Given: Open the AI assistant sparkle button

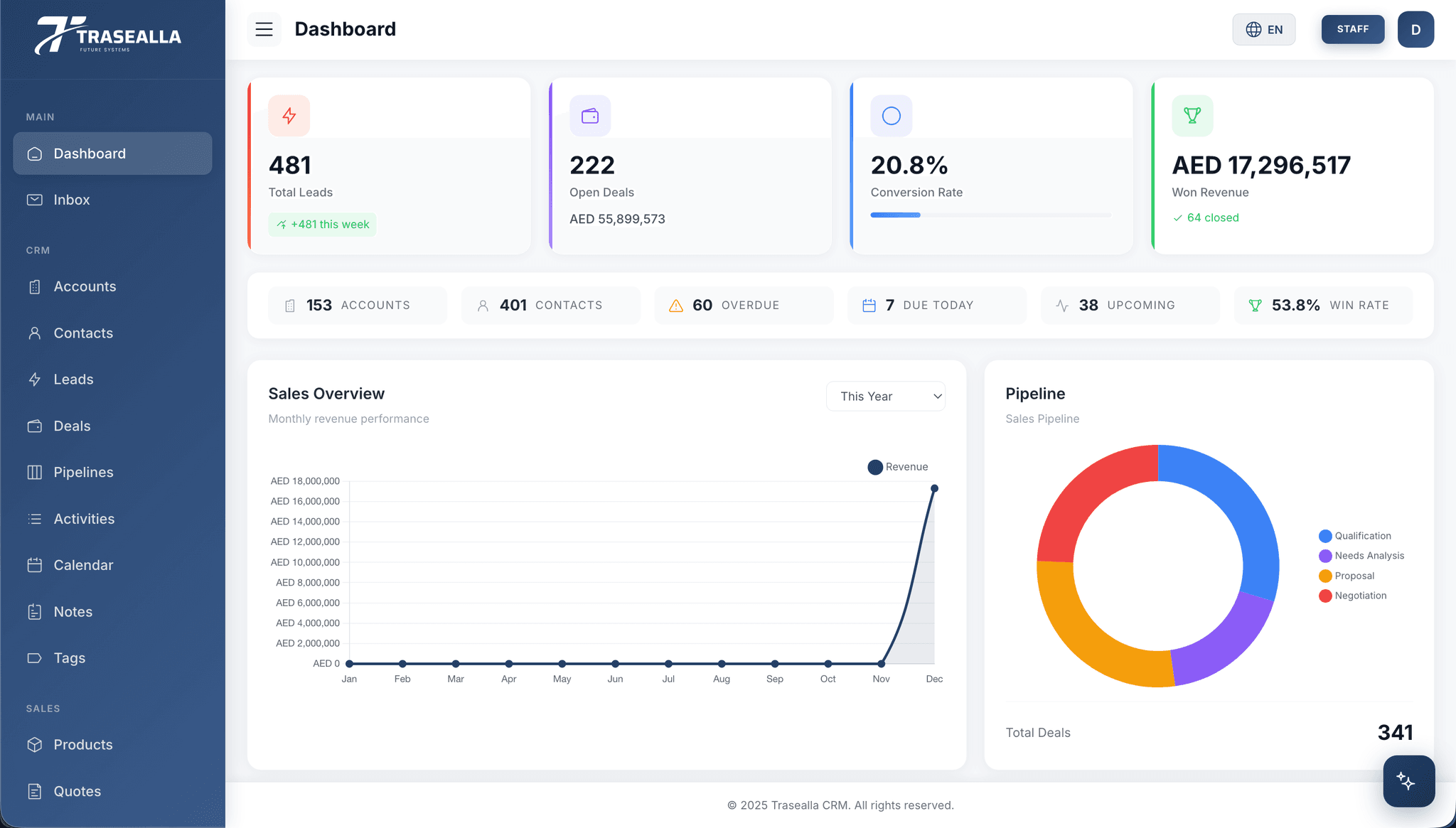Looking at the screenshot, I should tap(1408, 781).
